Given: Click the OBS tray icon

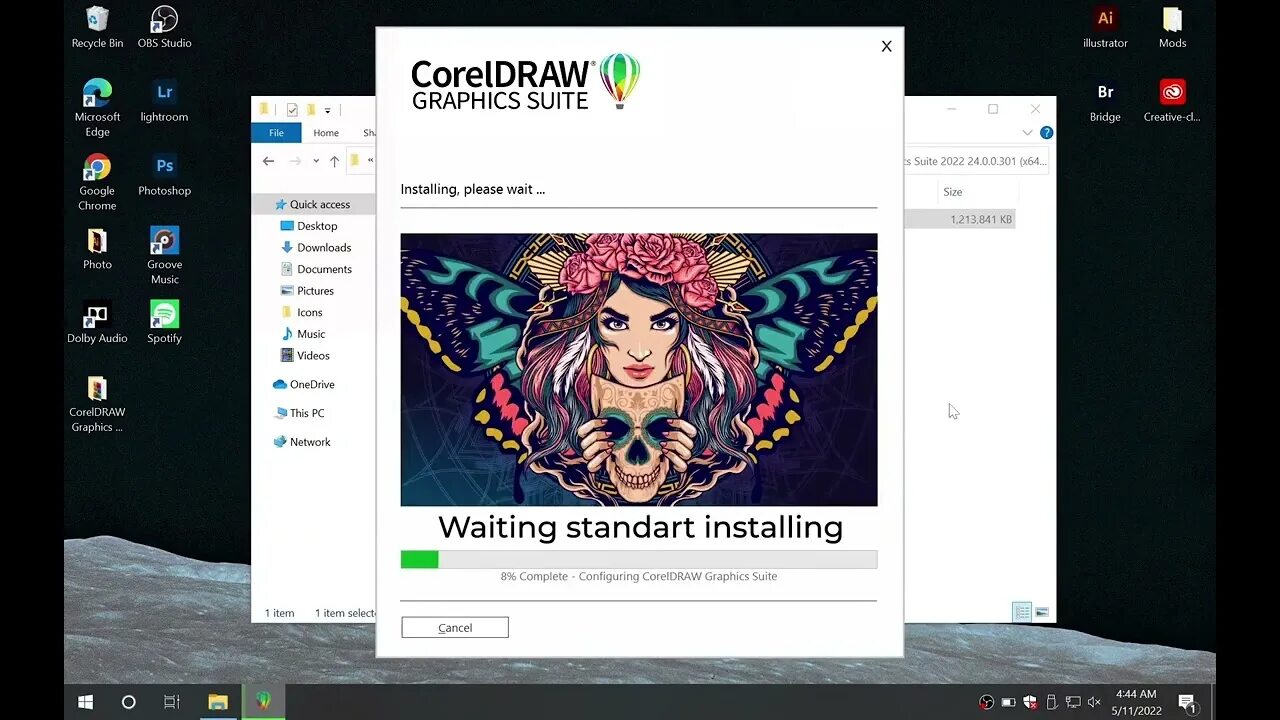Looking at the screenshot, I should tap(987, 702).
